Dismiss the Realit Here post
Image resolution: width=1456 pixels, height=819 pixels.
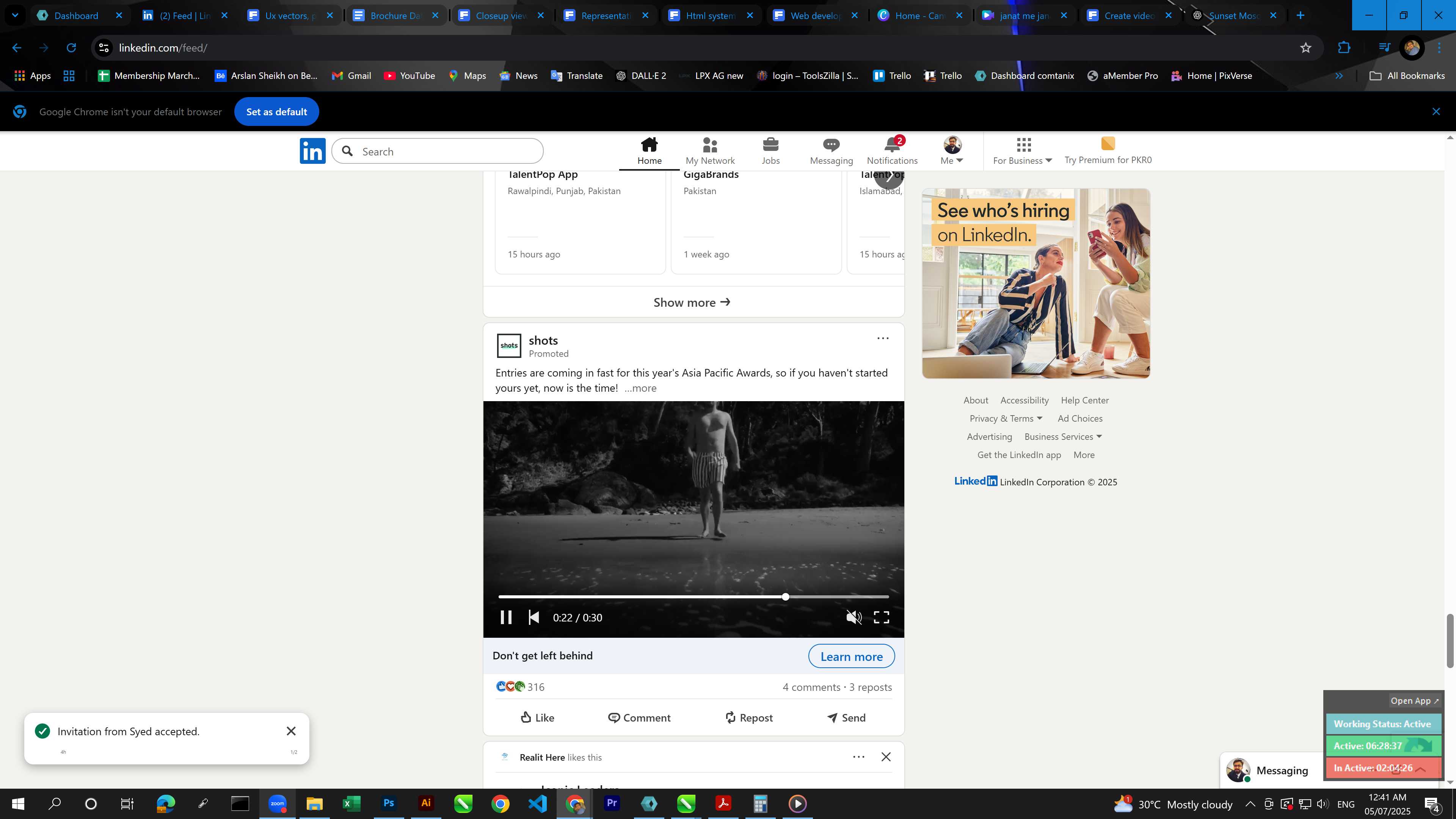click(886, 757)
